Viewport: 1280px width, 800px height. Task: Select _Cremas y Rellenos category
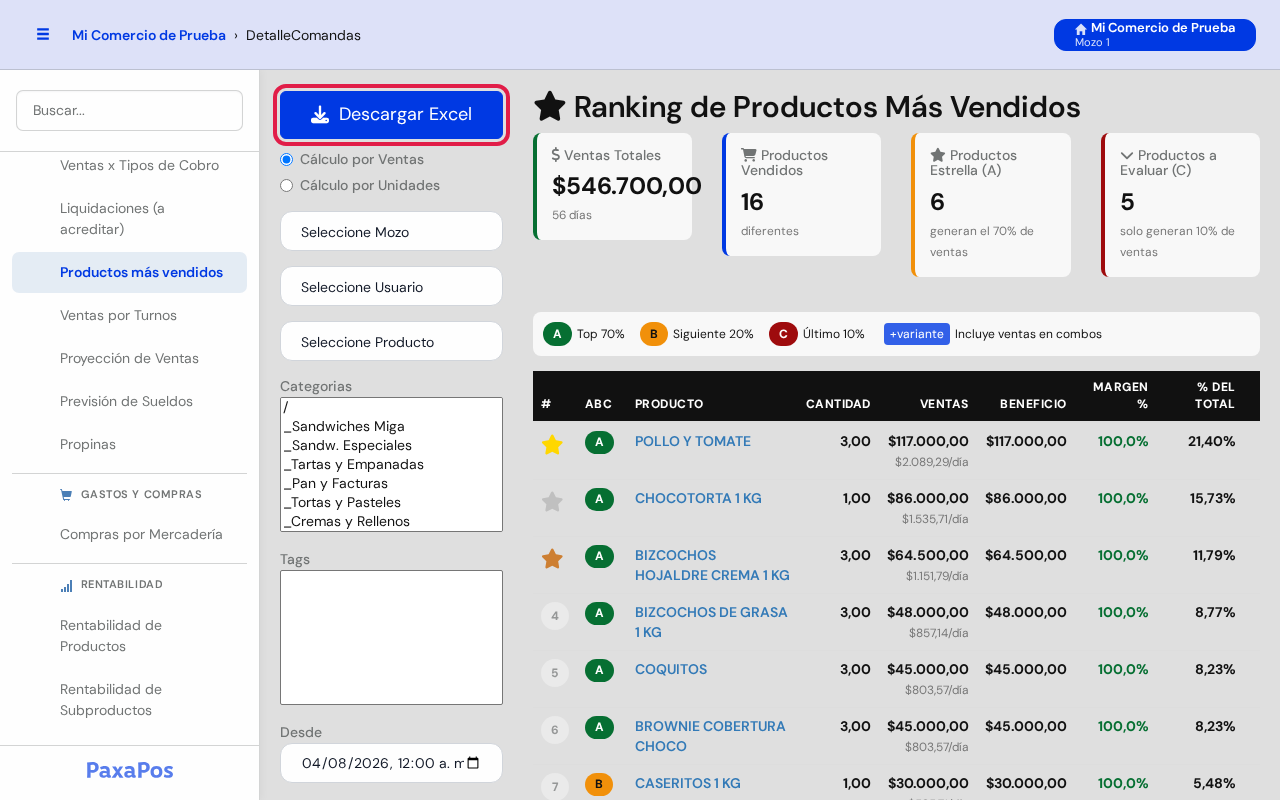pos(391,521)
